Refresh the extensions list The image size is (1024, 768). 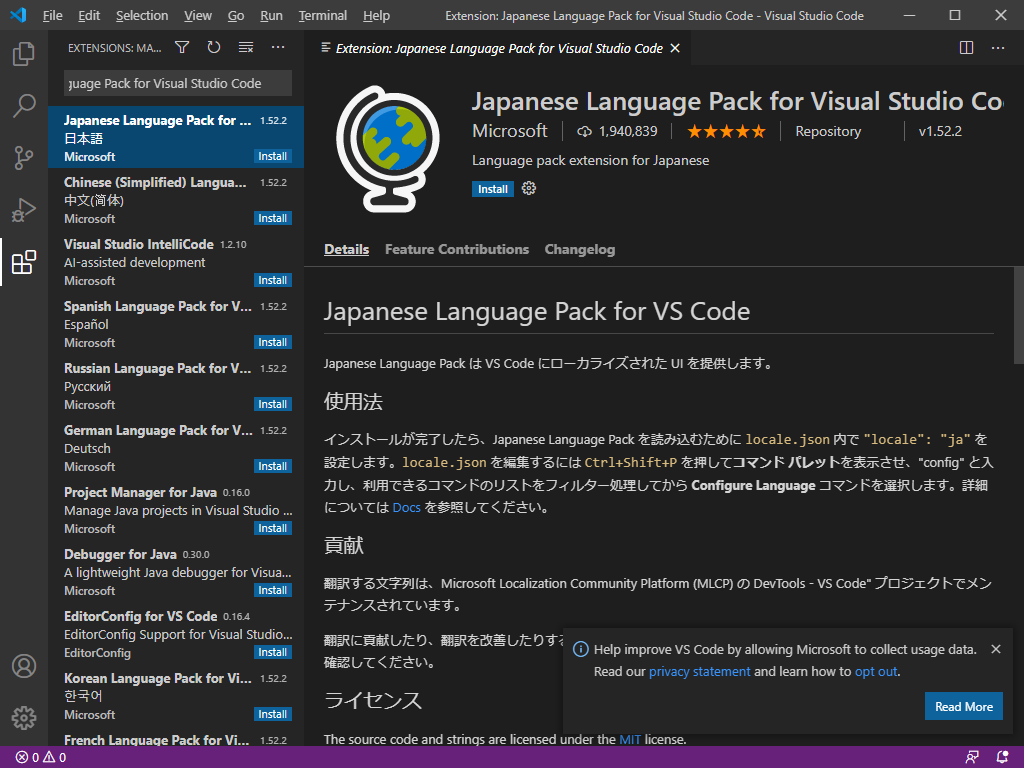point(214,47)
